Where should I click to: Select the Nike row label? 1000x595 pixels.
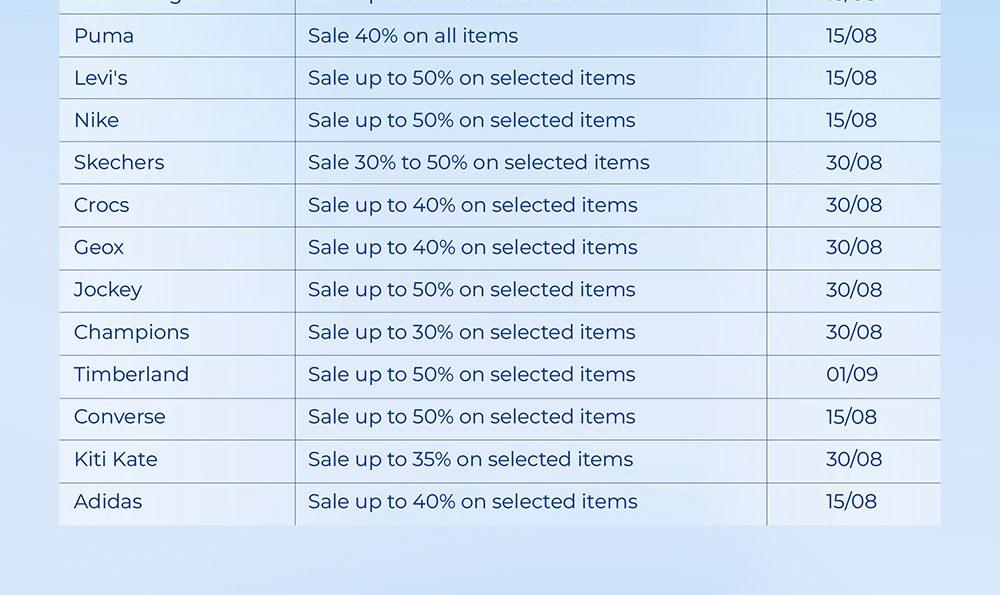point(96,120)
